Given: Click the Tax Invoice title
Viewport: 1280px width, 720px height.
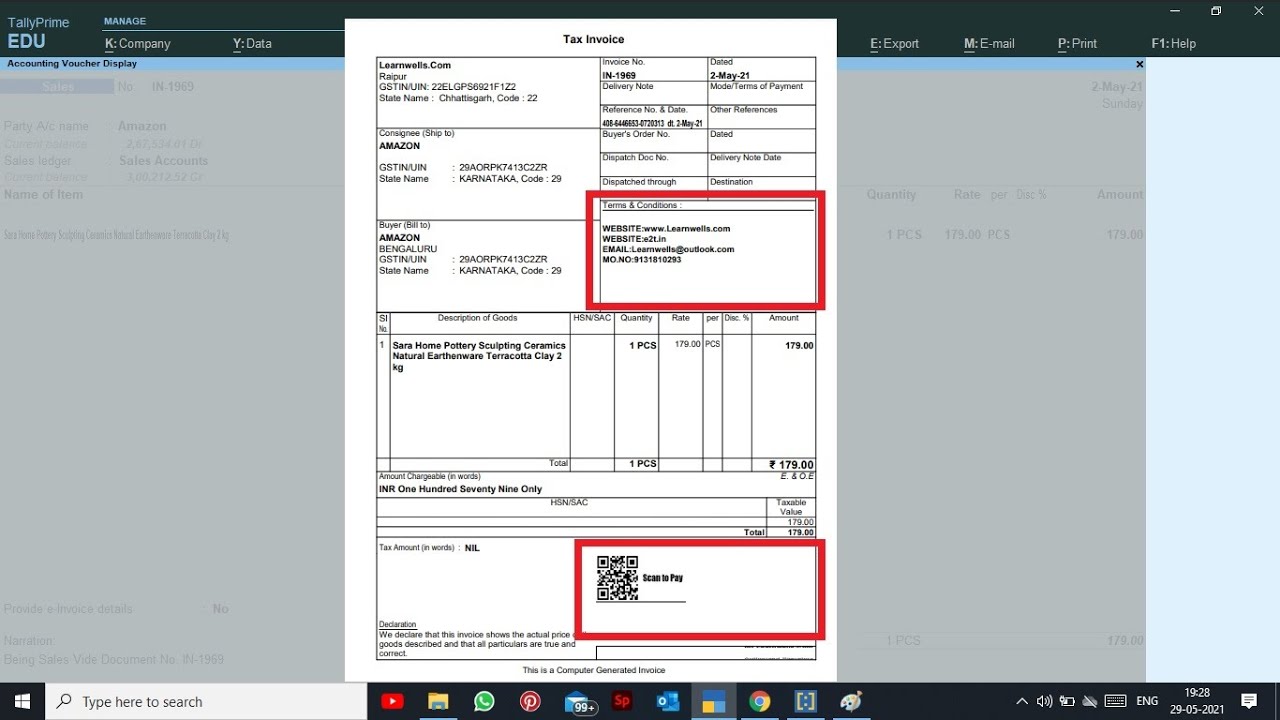Looking at the screenshot, I should 594,39.
